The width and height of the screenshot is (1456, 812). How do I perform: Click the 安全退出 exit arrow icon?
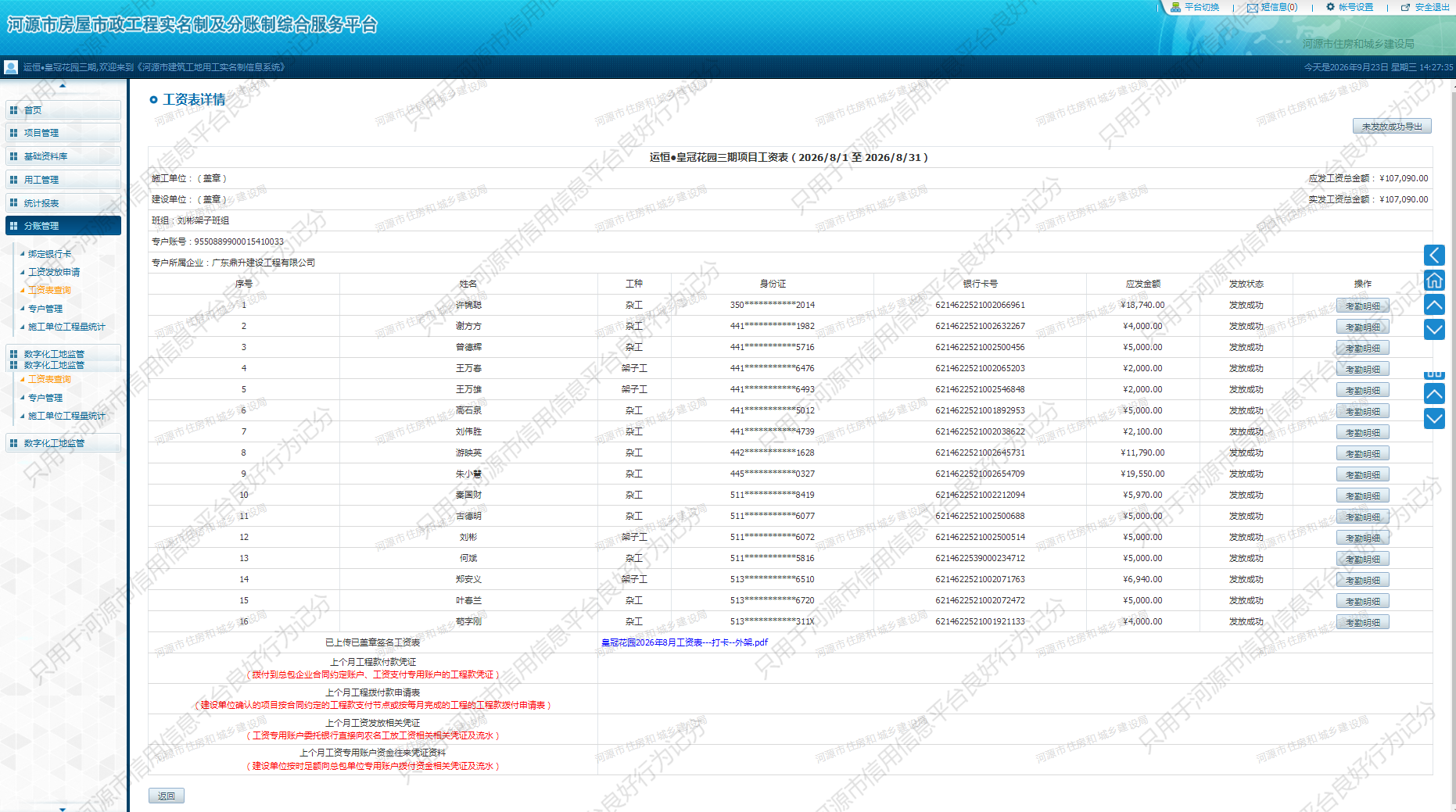[x=1405, y=8]
